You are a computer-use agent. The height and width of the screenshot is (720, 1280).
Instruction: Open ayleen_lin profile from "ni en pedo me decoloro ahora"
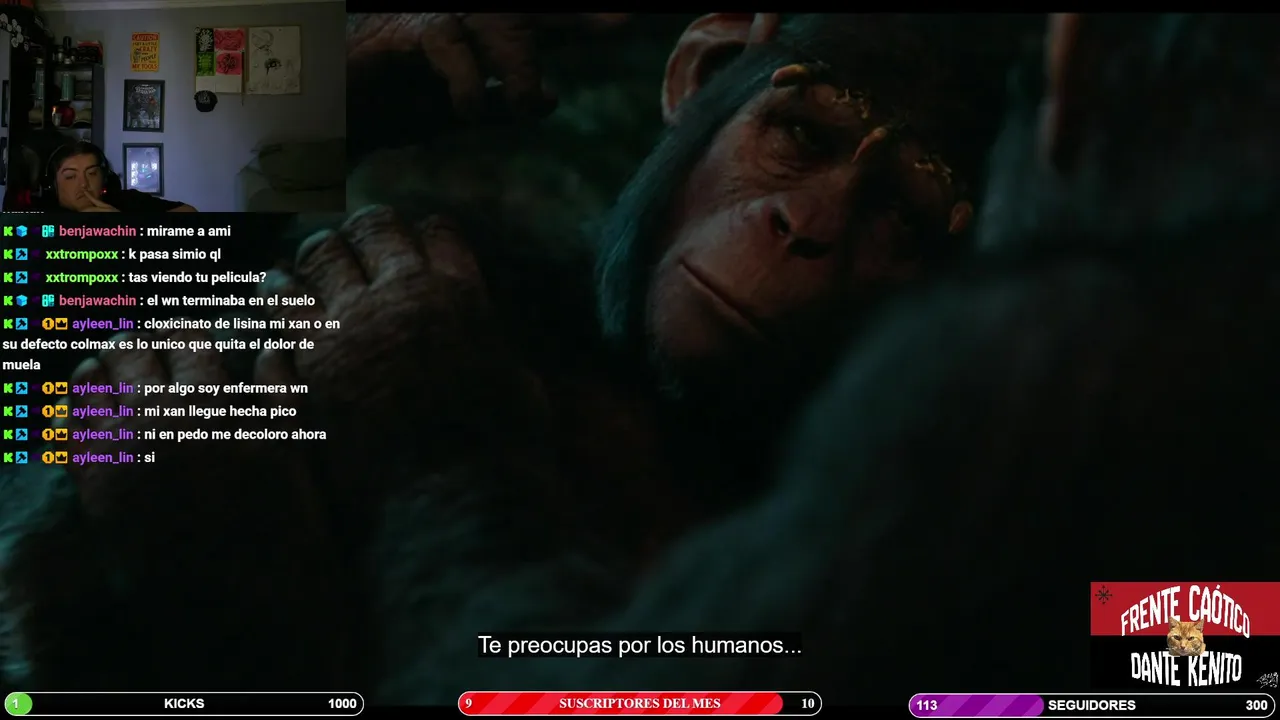tap(102, 434)
